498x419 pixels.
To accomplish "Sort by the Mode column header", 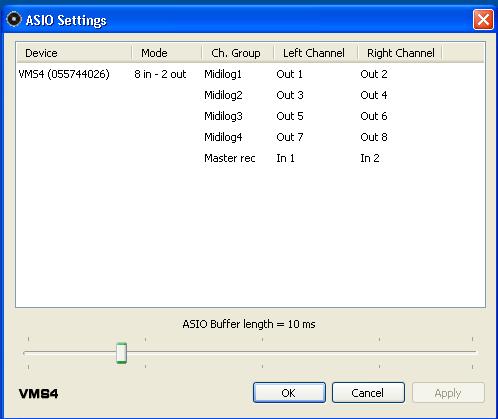I will coord(167,53).
